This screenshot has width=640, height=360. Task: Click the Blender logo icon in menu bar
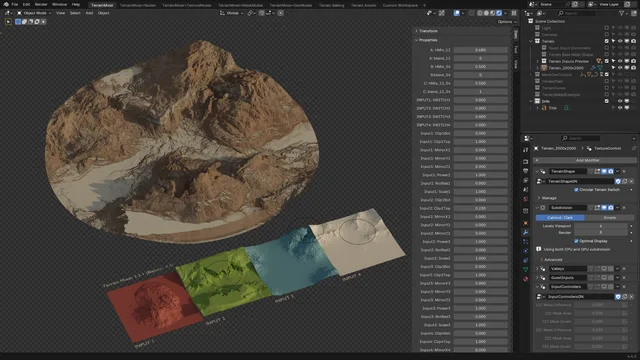(6, 4)
